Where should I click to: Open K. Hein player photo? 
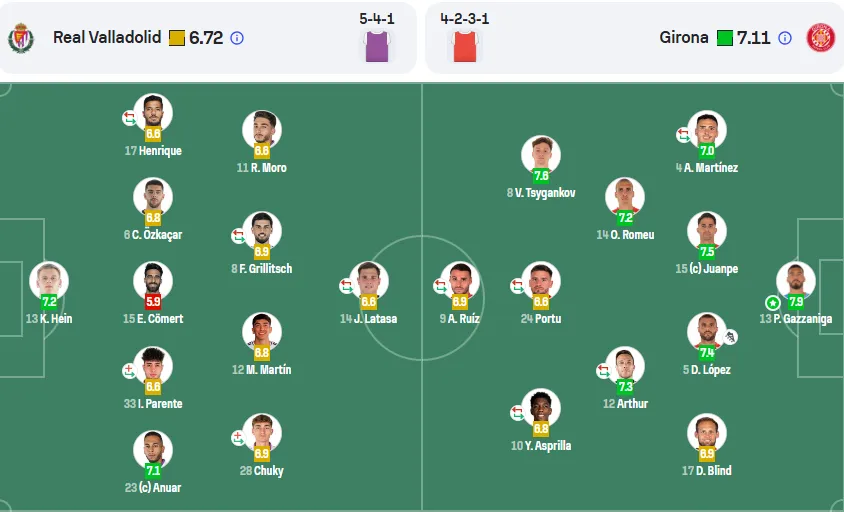point(48,280)
